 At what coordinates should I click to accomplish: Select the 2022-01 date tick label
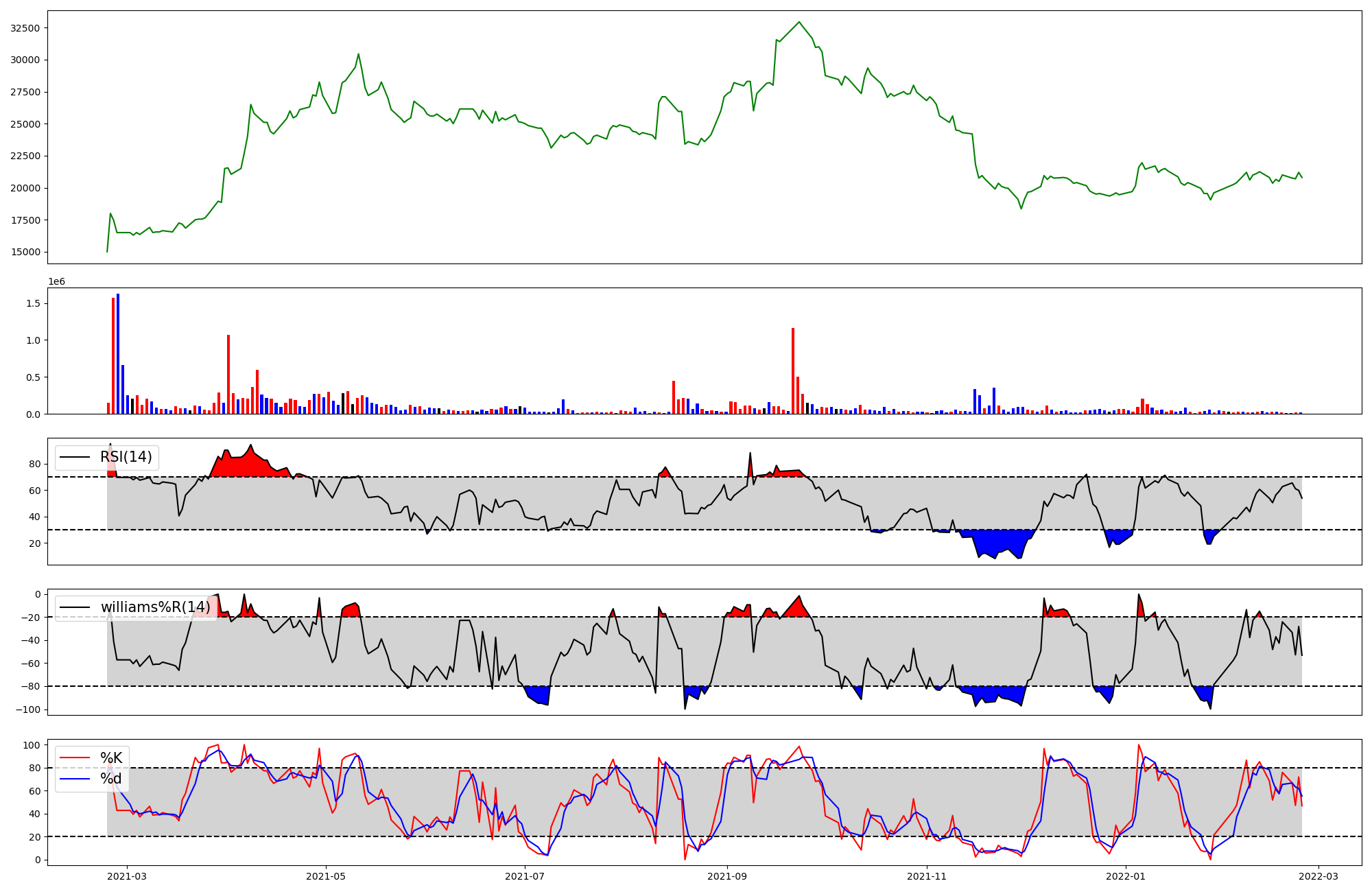tap(1126, 876)
